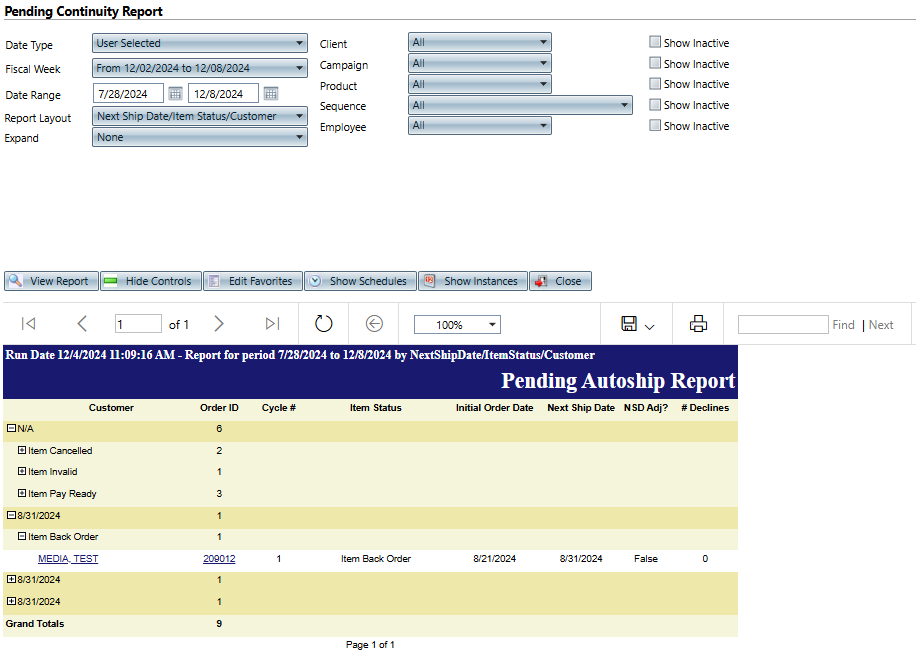The image size is (916, 653).
Task: Click the current page number field
Action: click(138, 324)
